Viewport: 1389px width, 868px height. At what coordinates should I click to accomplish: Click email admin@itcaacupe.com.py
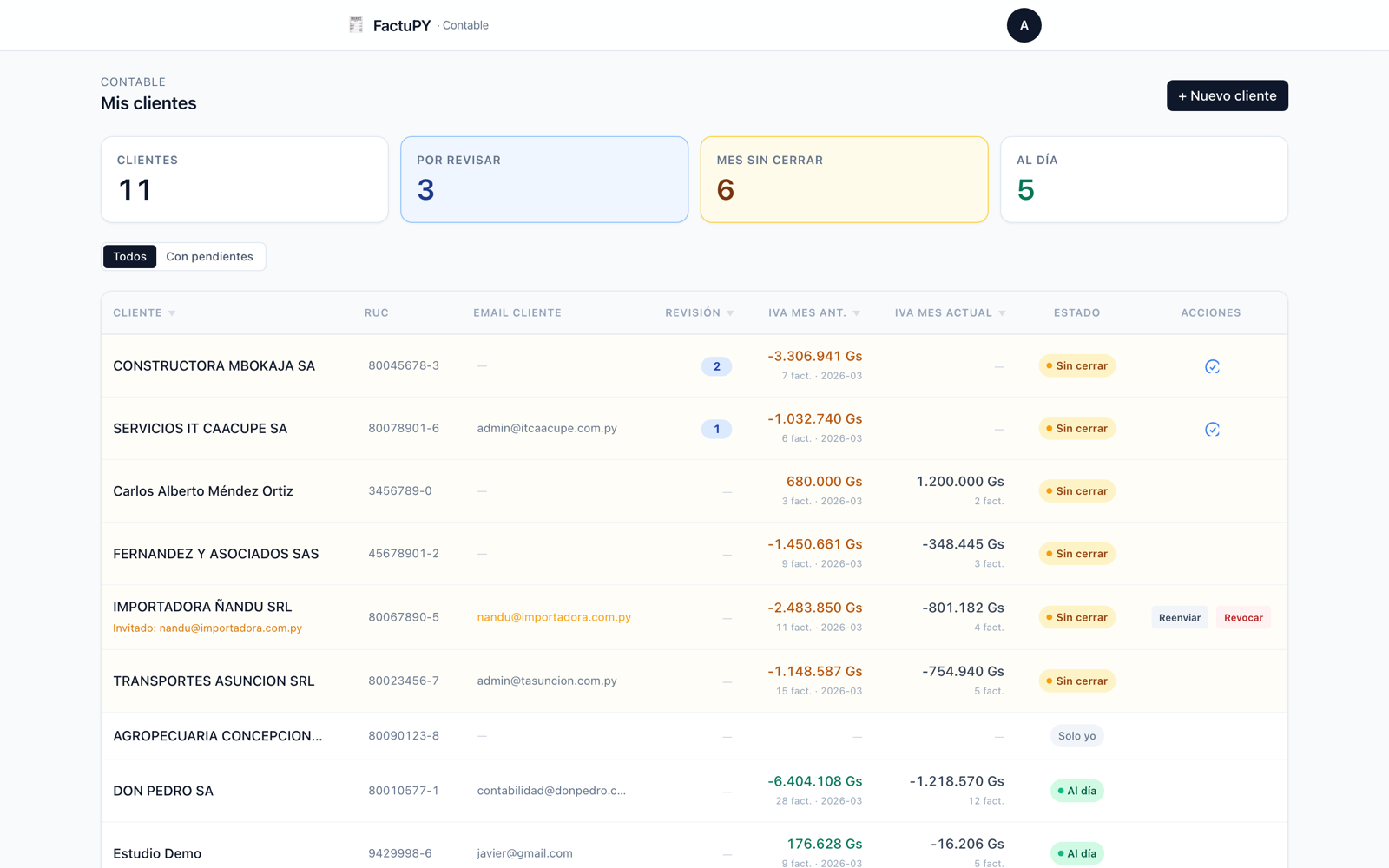[x=547, y=428]
